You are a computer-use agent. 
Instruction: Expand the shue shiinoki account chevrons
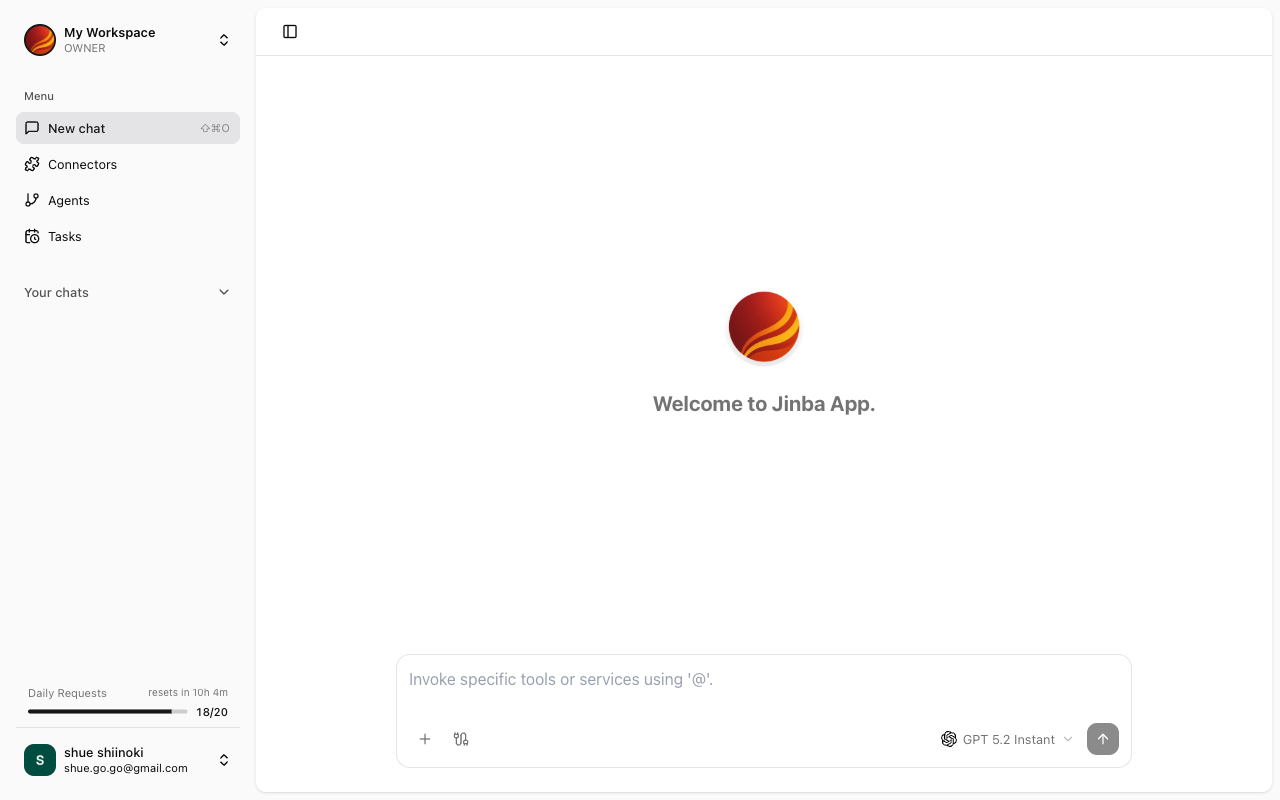click(x=224, y=760)
